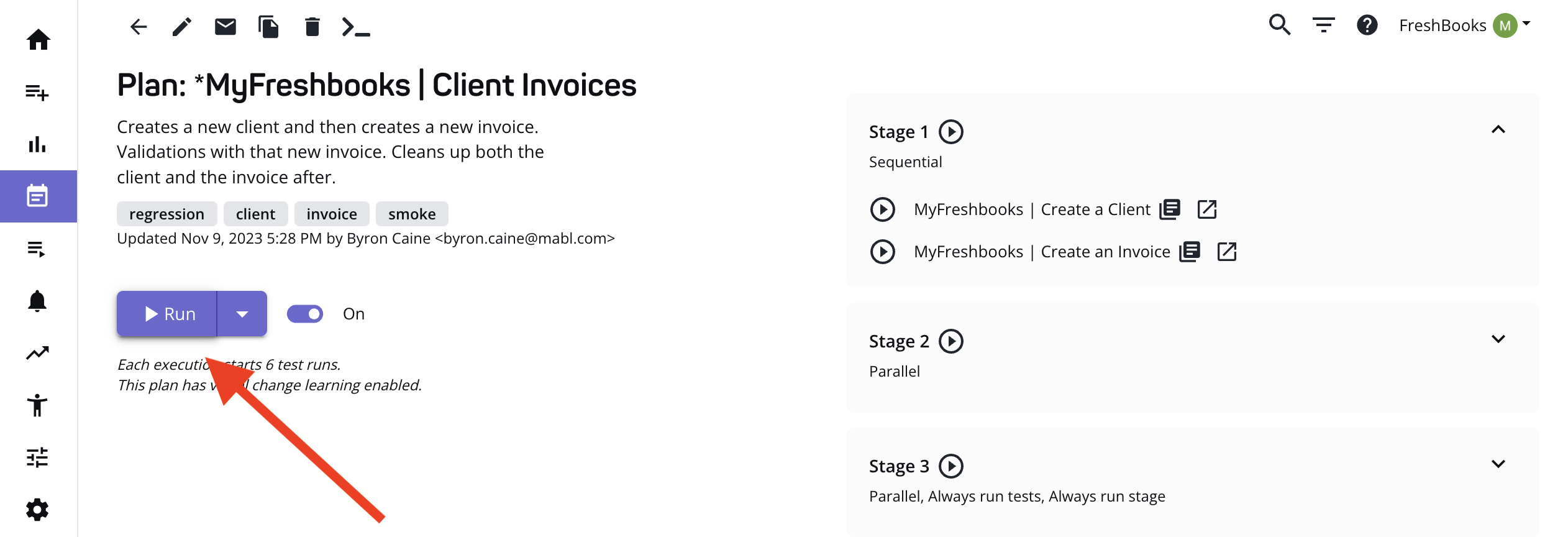Click the smoke label tag
Image resolution: width=1568 pixels, height=537 pixels.
pos(412,214)
